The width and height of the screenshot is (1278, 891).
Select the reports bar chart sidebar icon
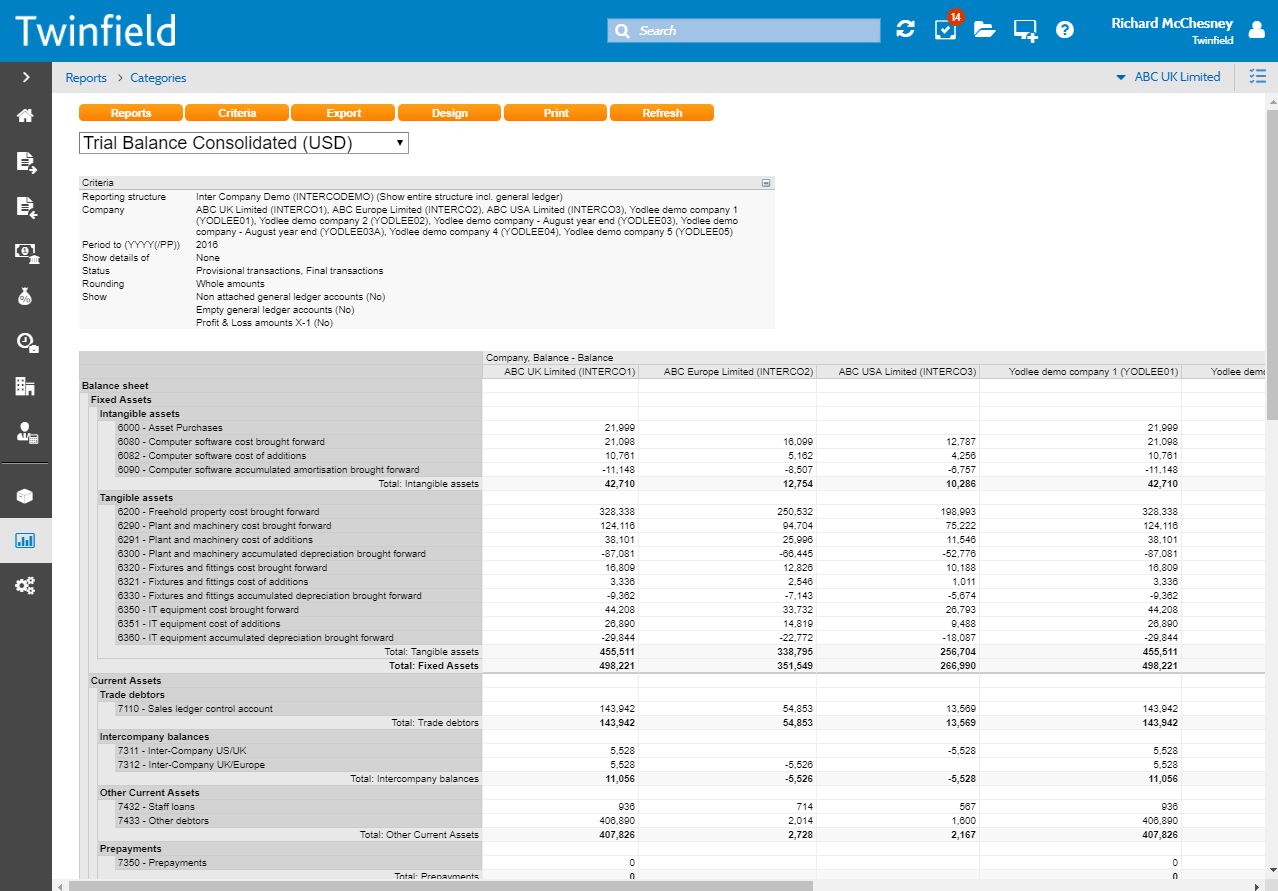click(26, 541)
